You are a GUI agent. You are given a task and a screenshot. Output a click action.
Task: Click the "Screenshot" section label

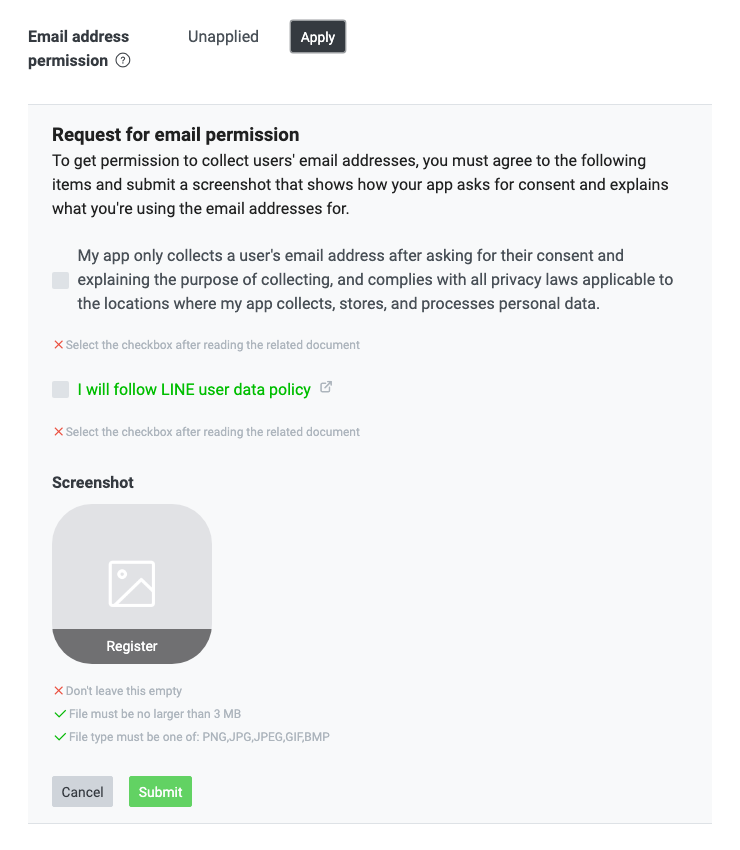click(x=93, y=482)
